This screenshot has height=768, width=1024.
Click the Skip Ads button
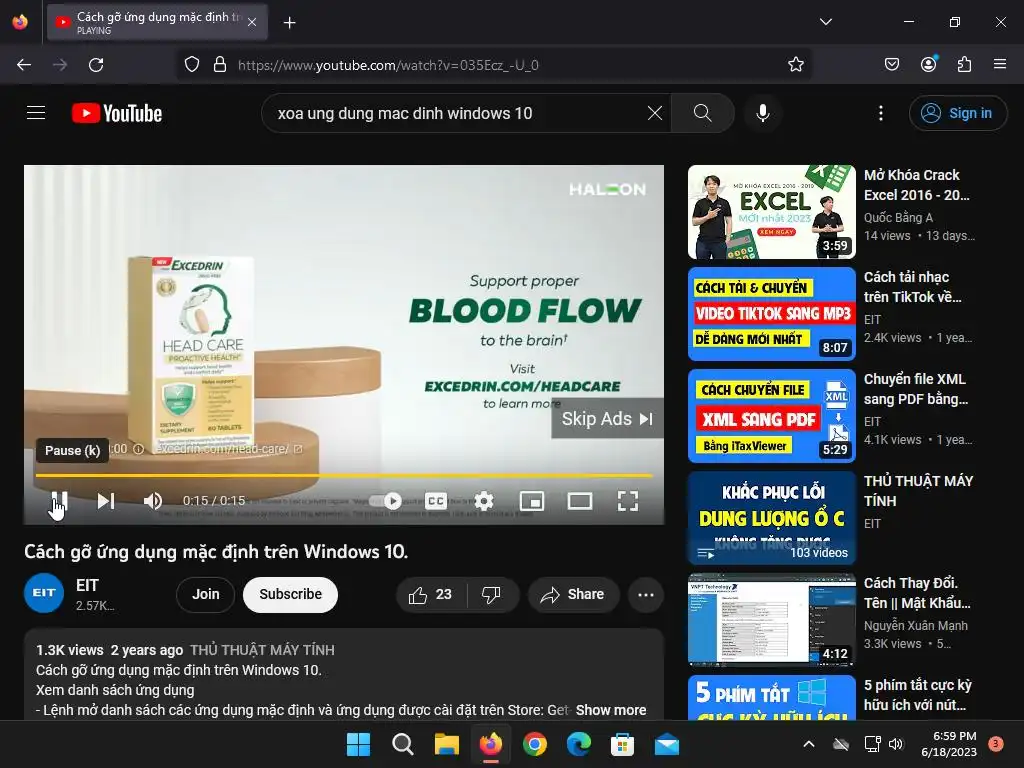coord(607,419)
